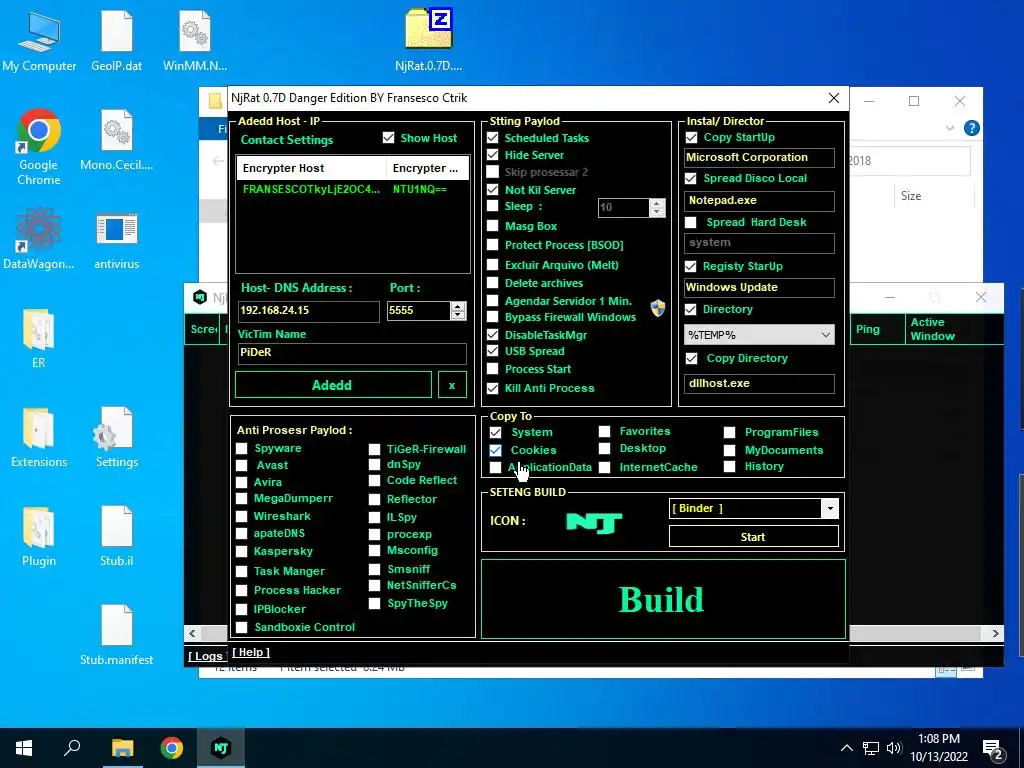Click blue help icon in Explorer window
The height and width of the screenshot is (768, 1024).
[972, 128]
